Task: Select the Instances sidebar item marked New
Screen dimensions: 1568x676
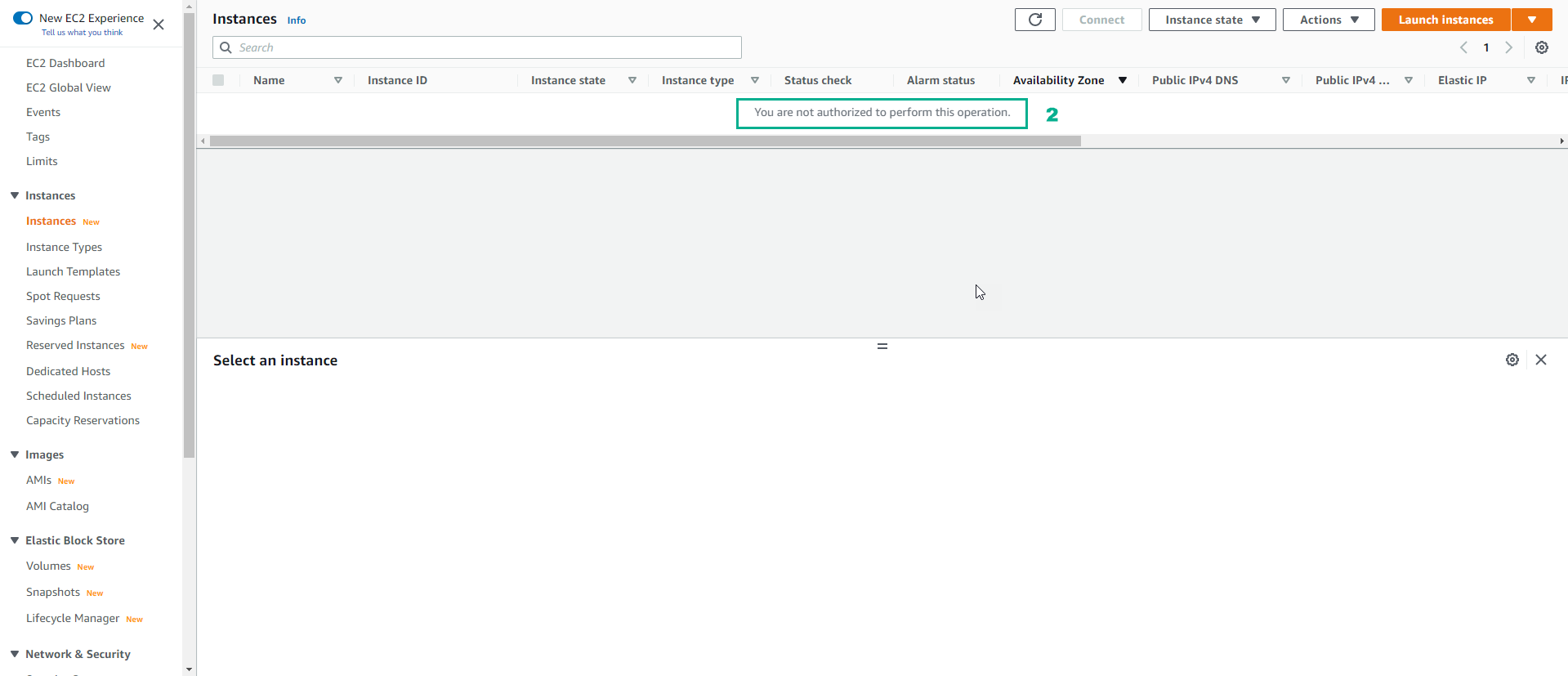Action: tap(51, 221)
